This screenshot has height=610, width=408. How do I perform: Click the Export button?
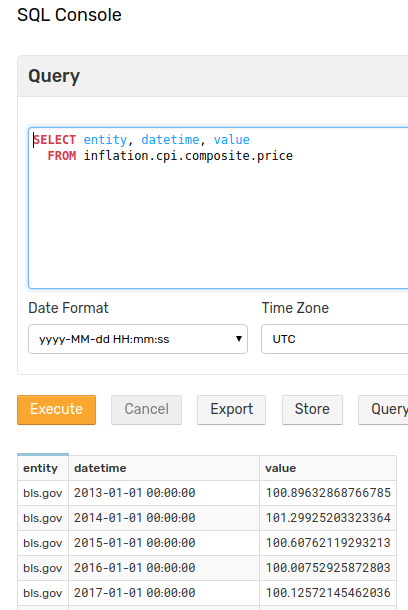[231, 410]
